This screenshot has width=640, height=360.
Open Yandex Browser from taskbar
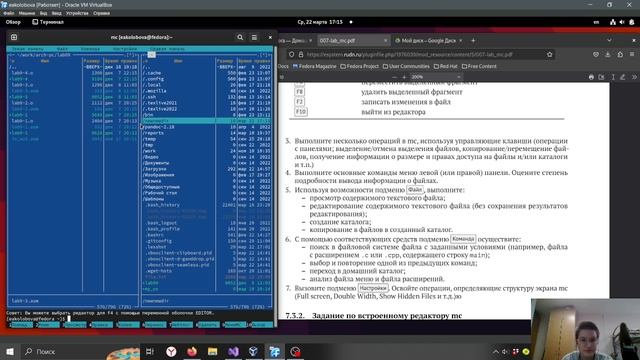[x=171, y=351]
